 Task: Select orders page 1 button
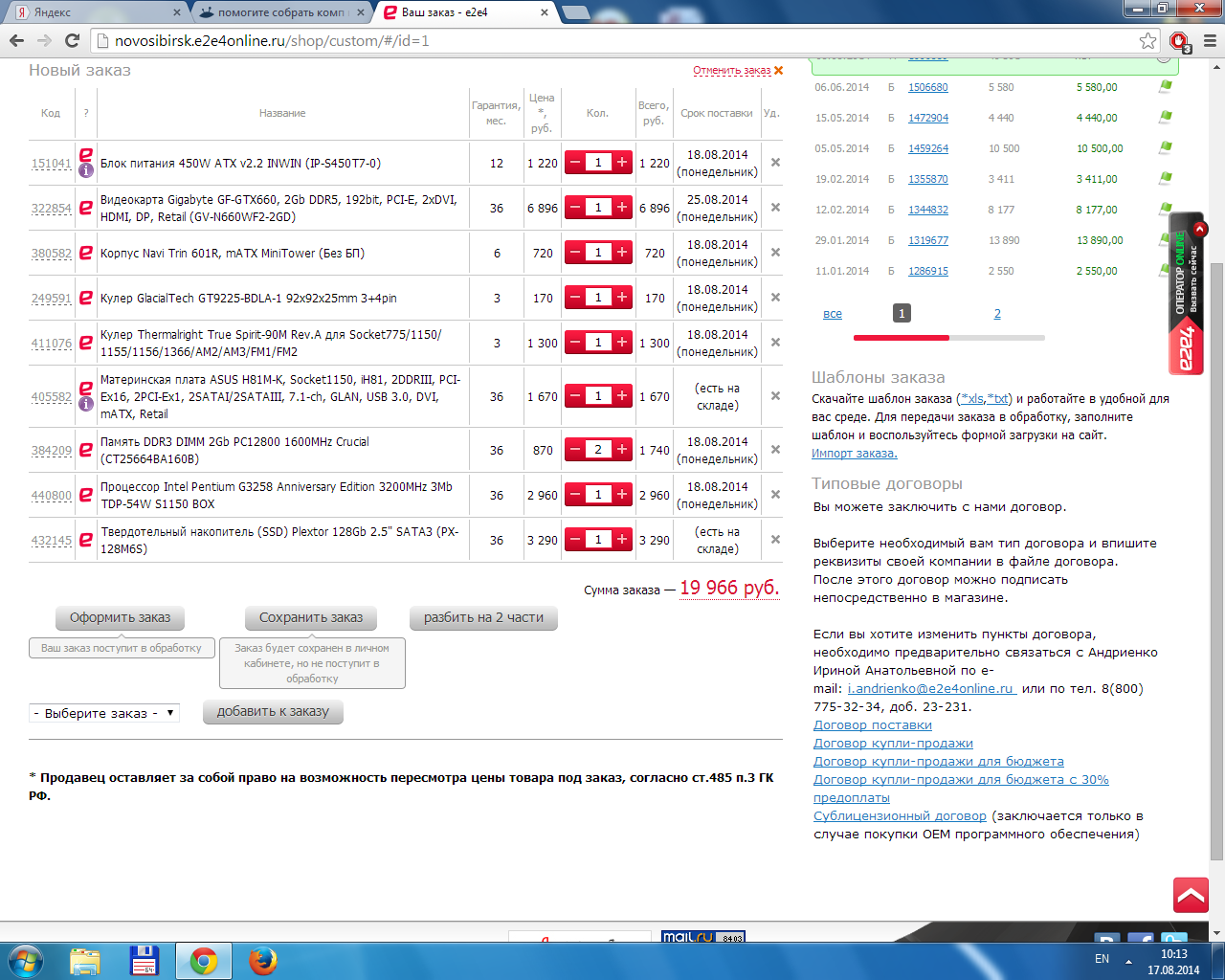pyautogui.click(x=901, y=313)
